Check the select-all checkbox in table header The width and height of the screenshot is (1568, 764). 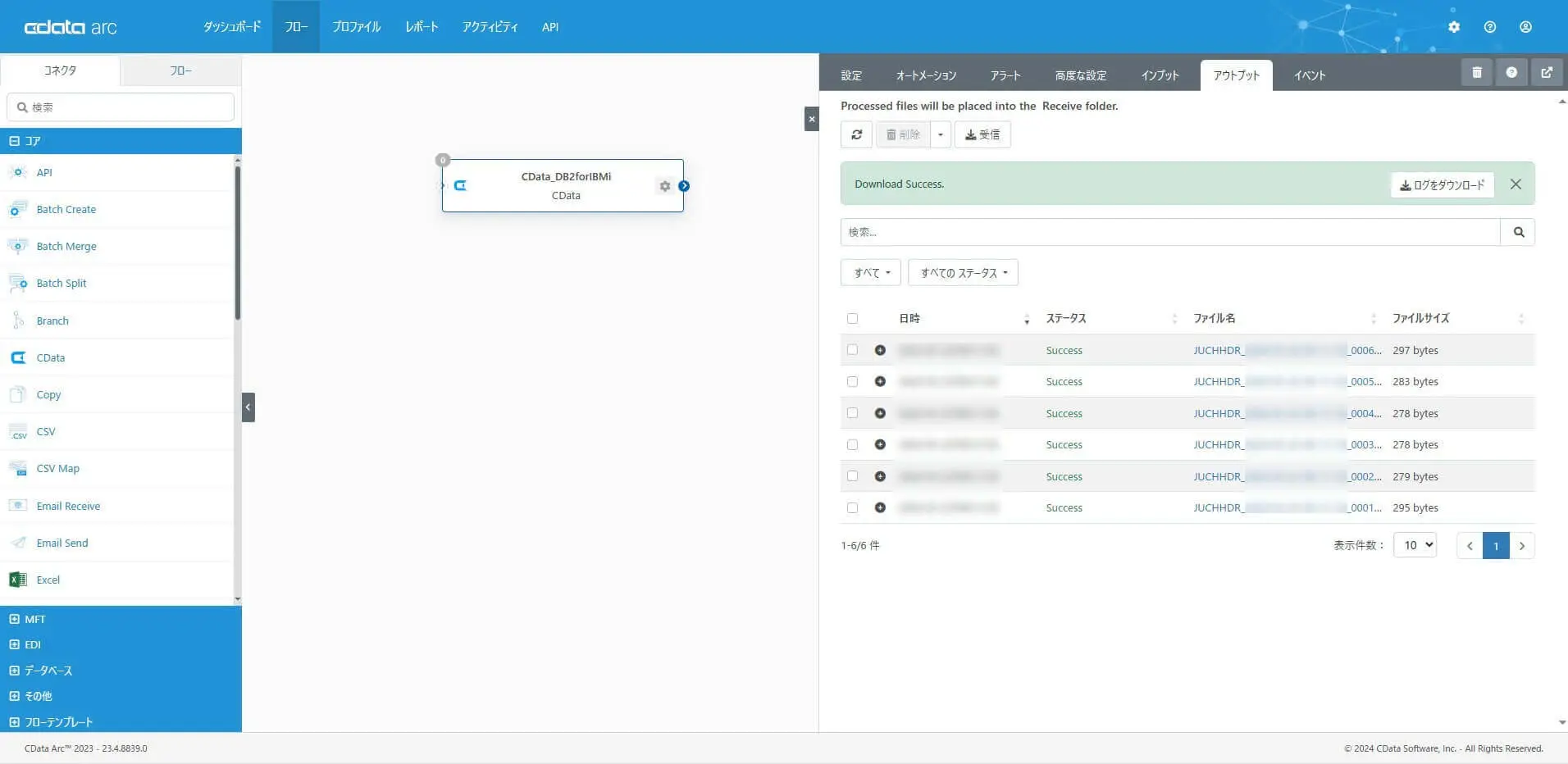point(853,318)
